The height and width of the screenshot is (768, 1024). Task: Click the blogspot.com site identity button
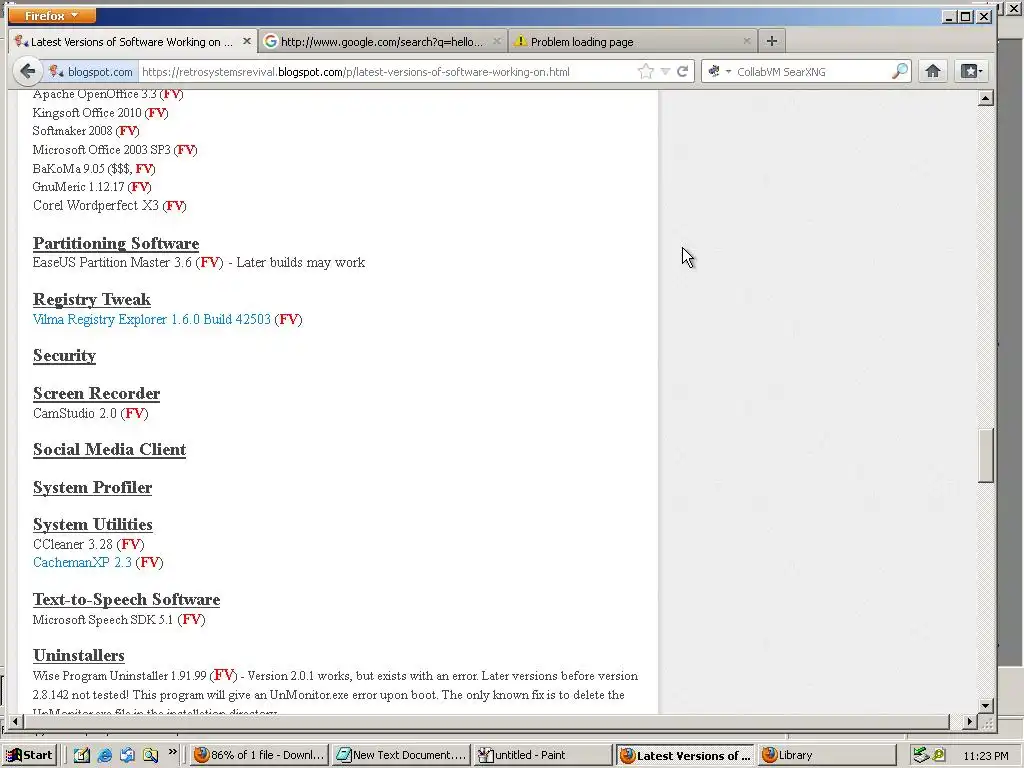click(91, 72)
